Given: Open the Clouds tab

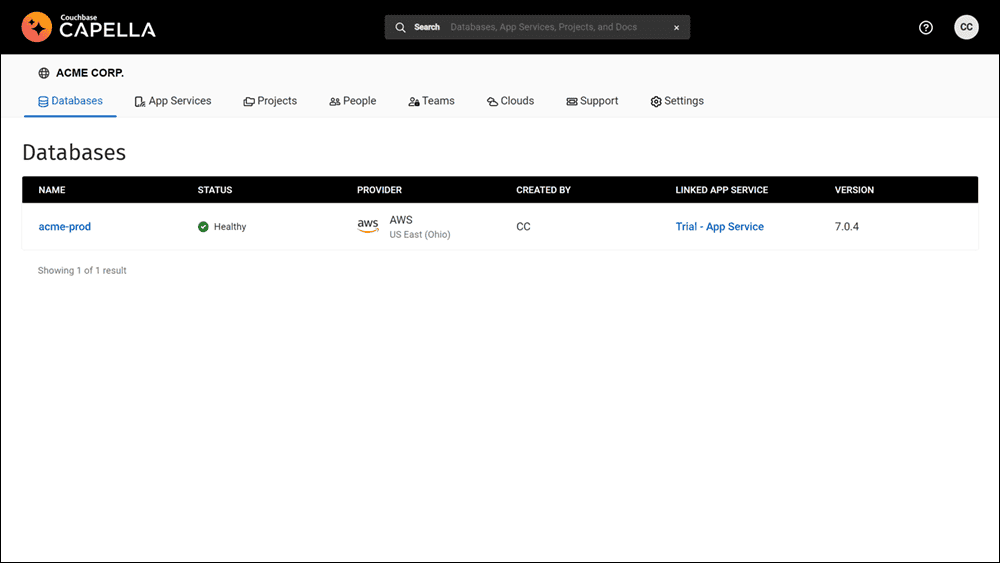Looking at the screenshot, I should point(510,101).
